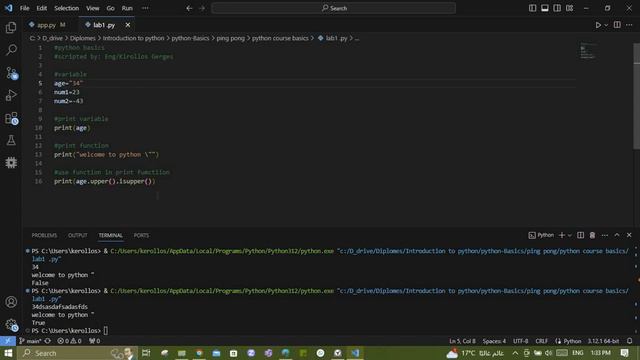640x360 pixels.
Task: Change indentation via Spaces: 4
Action: point(494,341)
